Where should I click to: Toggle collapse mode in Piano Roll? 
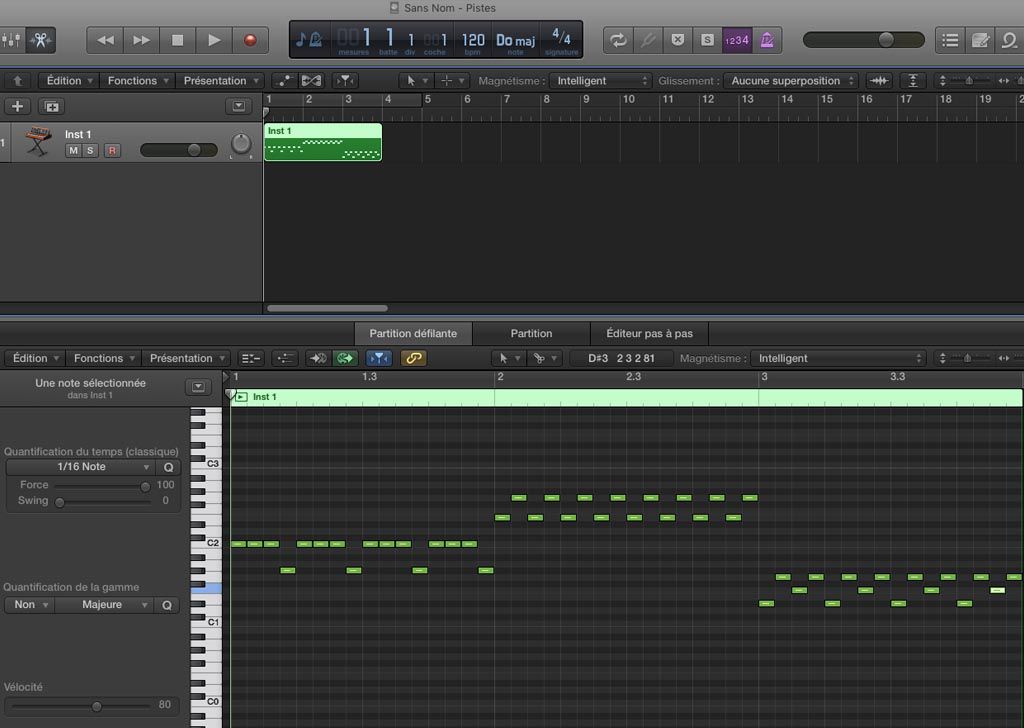pos(251,358)
